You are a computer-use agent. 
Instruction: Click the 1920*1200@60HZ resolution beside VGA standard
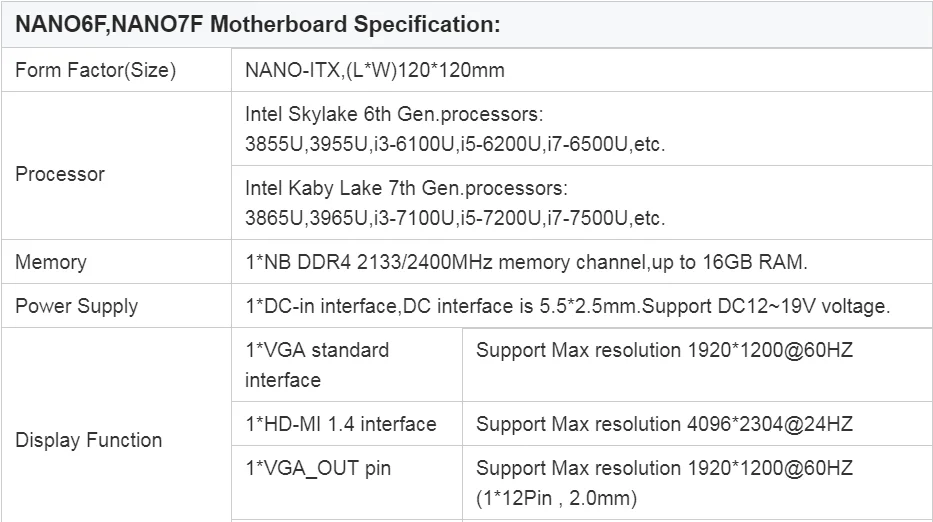(664, 350)
